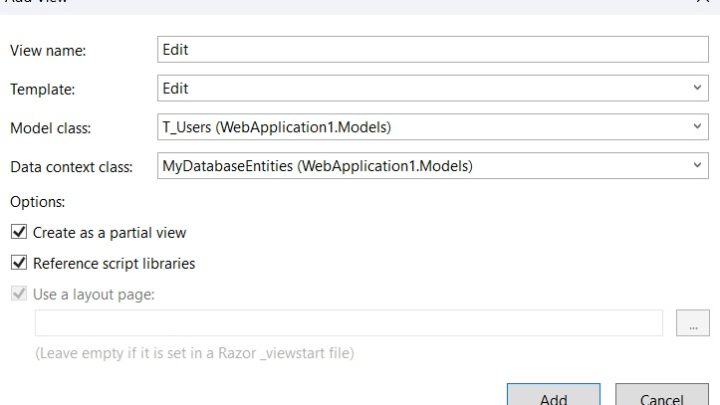Click the 'View name:' label
Image resolution: width=720 pixels, height=405 pixels.
tap(48, 51)
